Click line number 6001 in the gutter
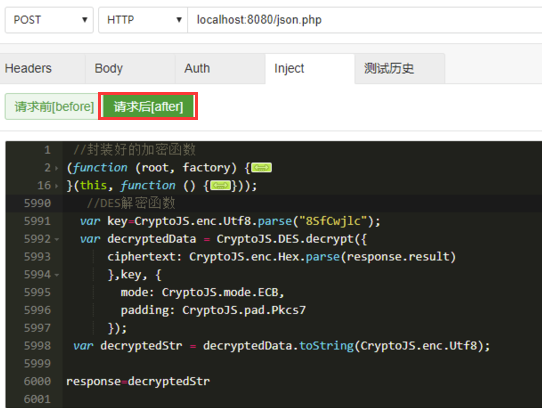Image resolution: width=542 pixels, height=408 pixels. pos(37,399)
